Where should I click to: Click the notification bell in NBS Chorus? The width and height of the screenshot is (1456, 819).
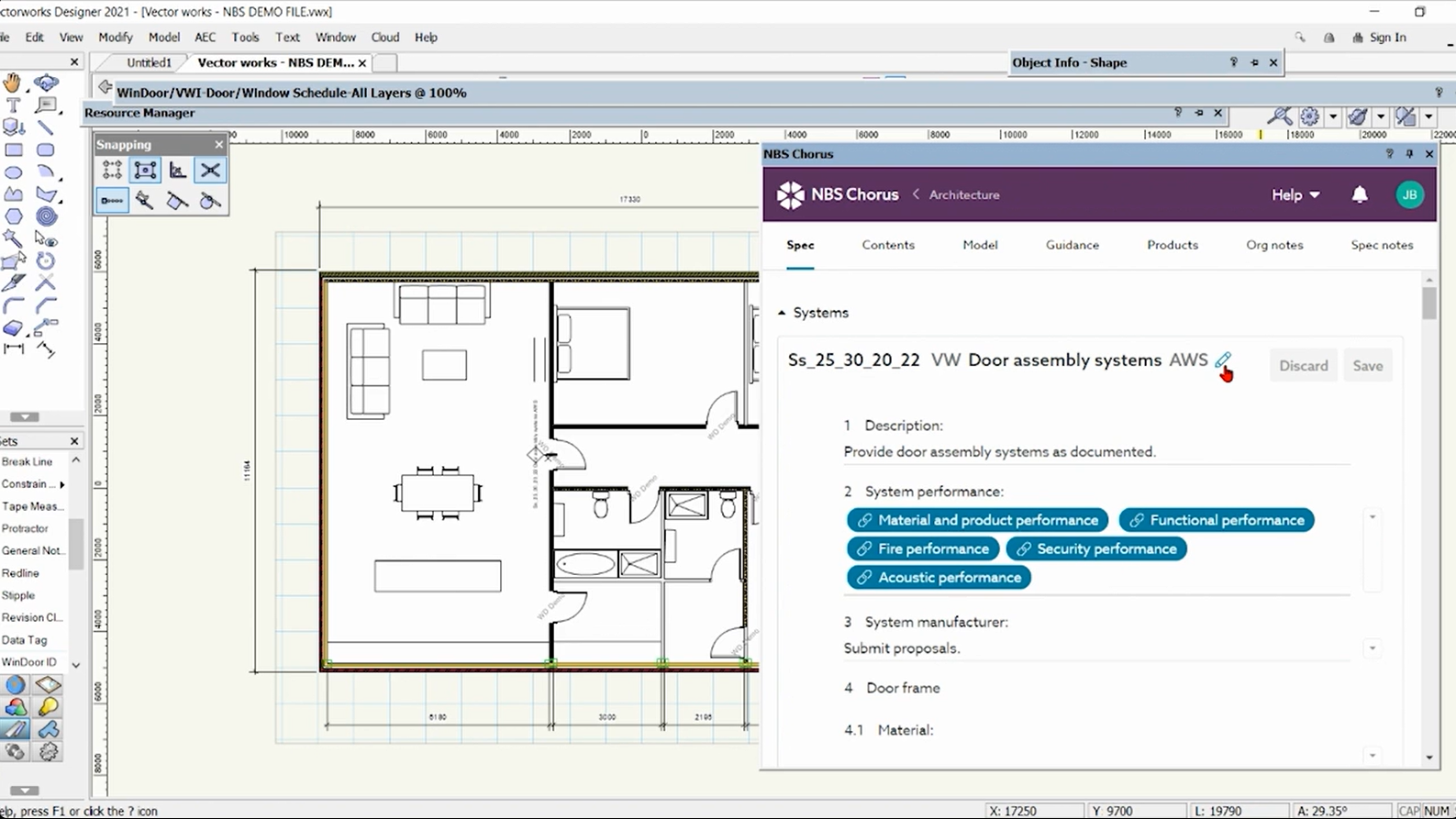coord(1359,194)
